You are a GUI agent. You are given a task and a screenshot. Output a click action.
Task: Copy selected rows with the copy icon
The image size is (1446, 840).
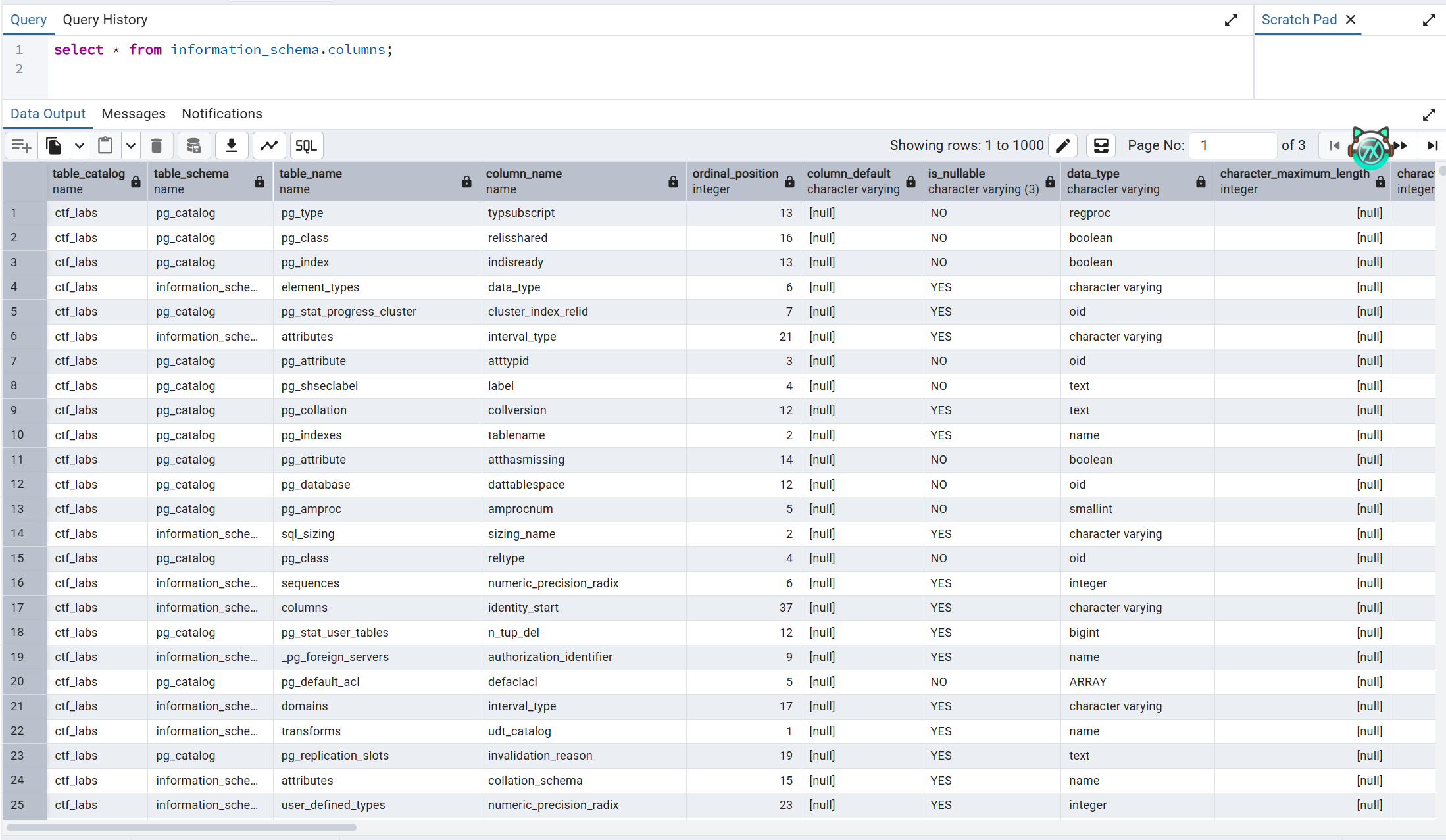[x=54, y=145]
